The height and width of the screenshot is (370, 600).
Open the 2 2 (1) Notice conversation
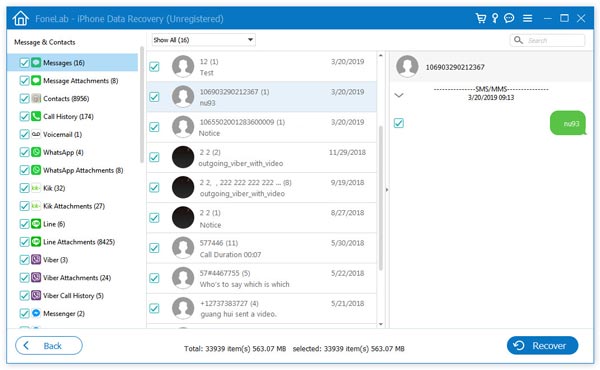click(261, 218)
